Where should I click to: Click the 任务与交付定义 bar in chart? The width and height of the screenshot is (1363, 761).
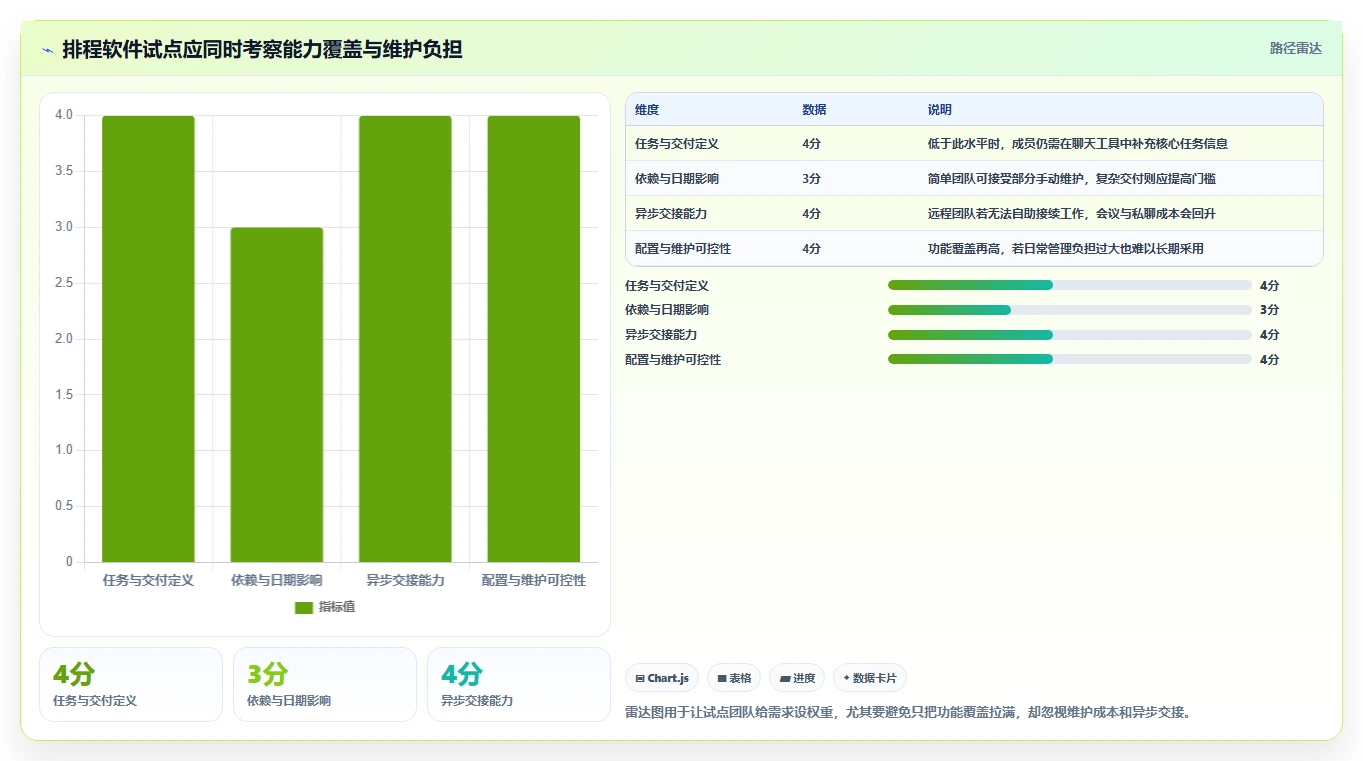148,339
